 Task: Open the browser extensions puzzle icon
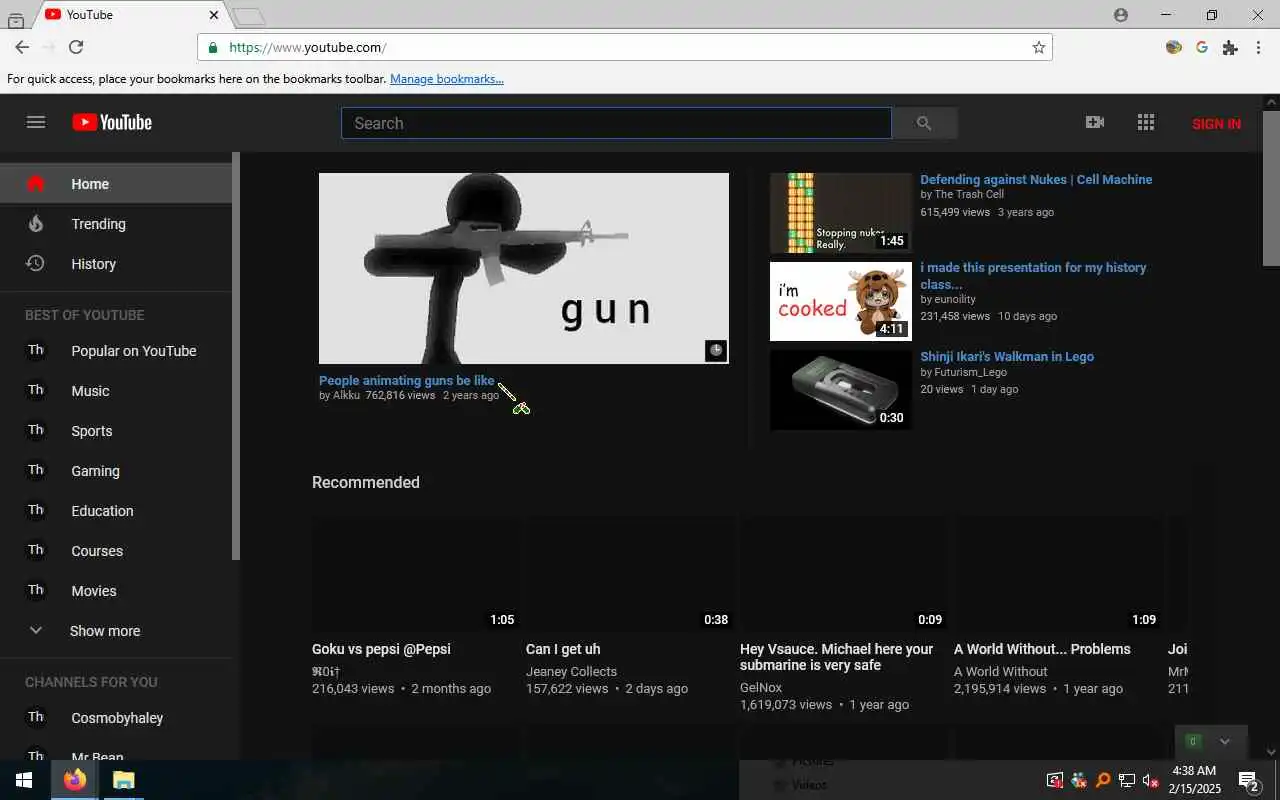[x=1230, y=47]
